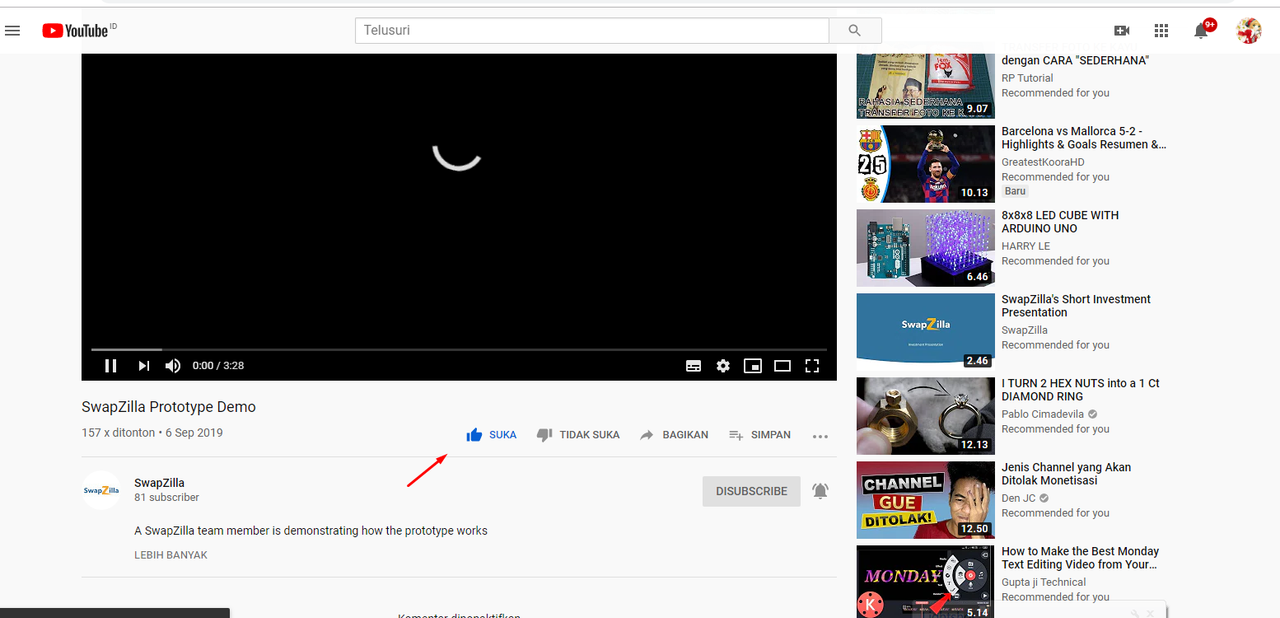The width and height of the screenshot is (1280, 618).
Task: Toggle channel notification bell
Action: (820, 491)
